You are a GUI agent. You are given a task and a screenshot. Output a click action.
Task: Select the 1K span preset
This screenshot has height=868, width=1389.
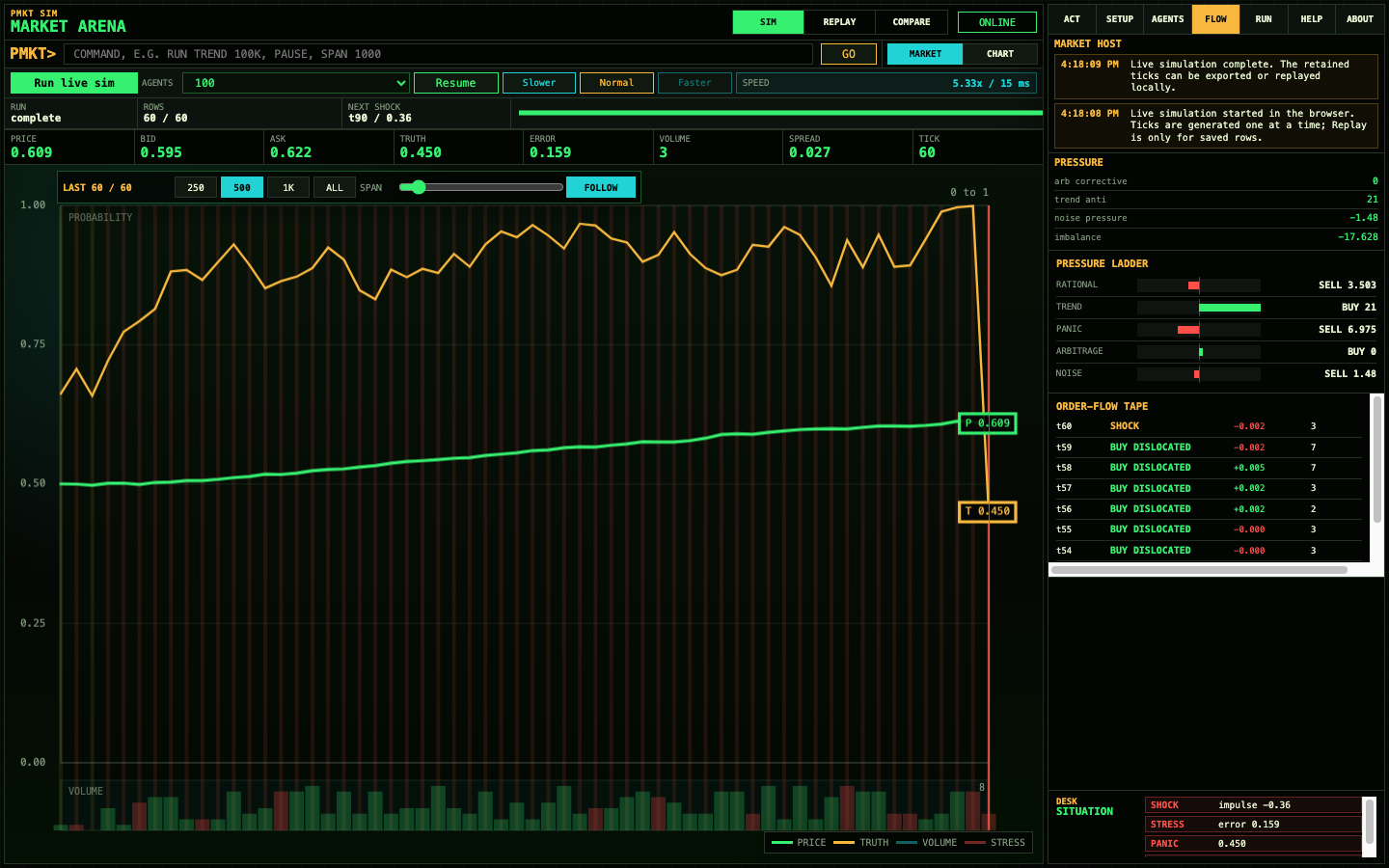pos(288,187)
